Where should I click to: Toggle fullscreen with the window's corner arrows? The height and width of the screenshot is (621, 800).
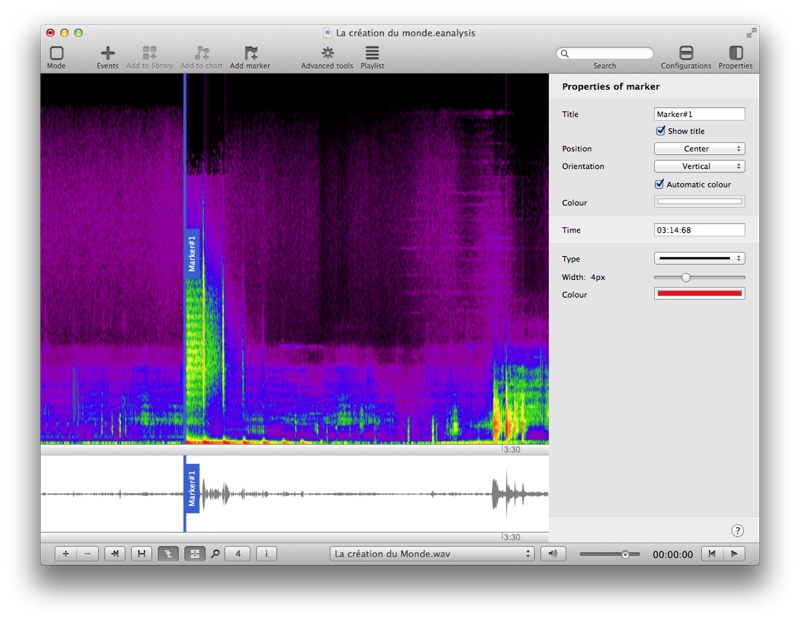pos(751,33)
